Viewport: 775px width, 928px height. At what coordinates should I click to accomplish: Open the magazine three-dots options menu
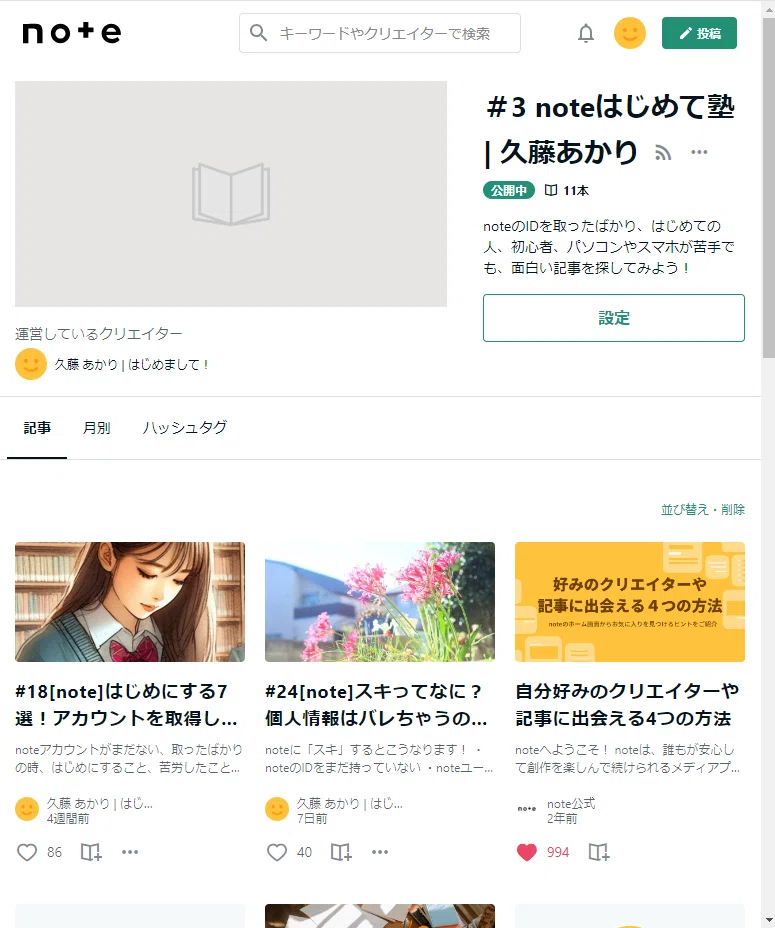(x=699, y=152)
